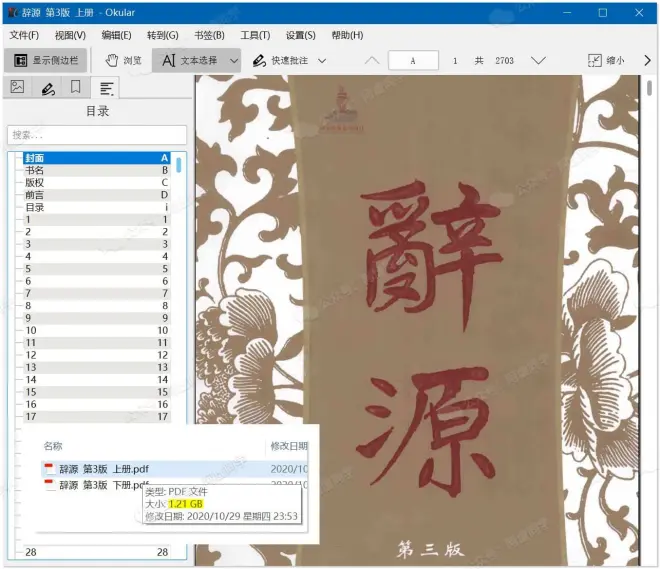This screenshot has width=660, height=569.
Task: Click the page number field showing A
Action: point(413,61)
